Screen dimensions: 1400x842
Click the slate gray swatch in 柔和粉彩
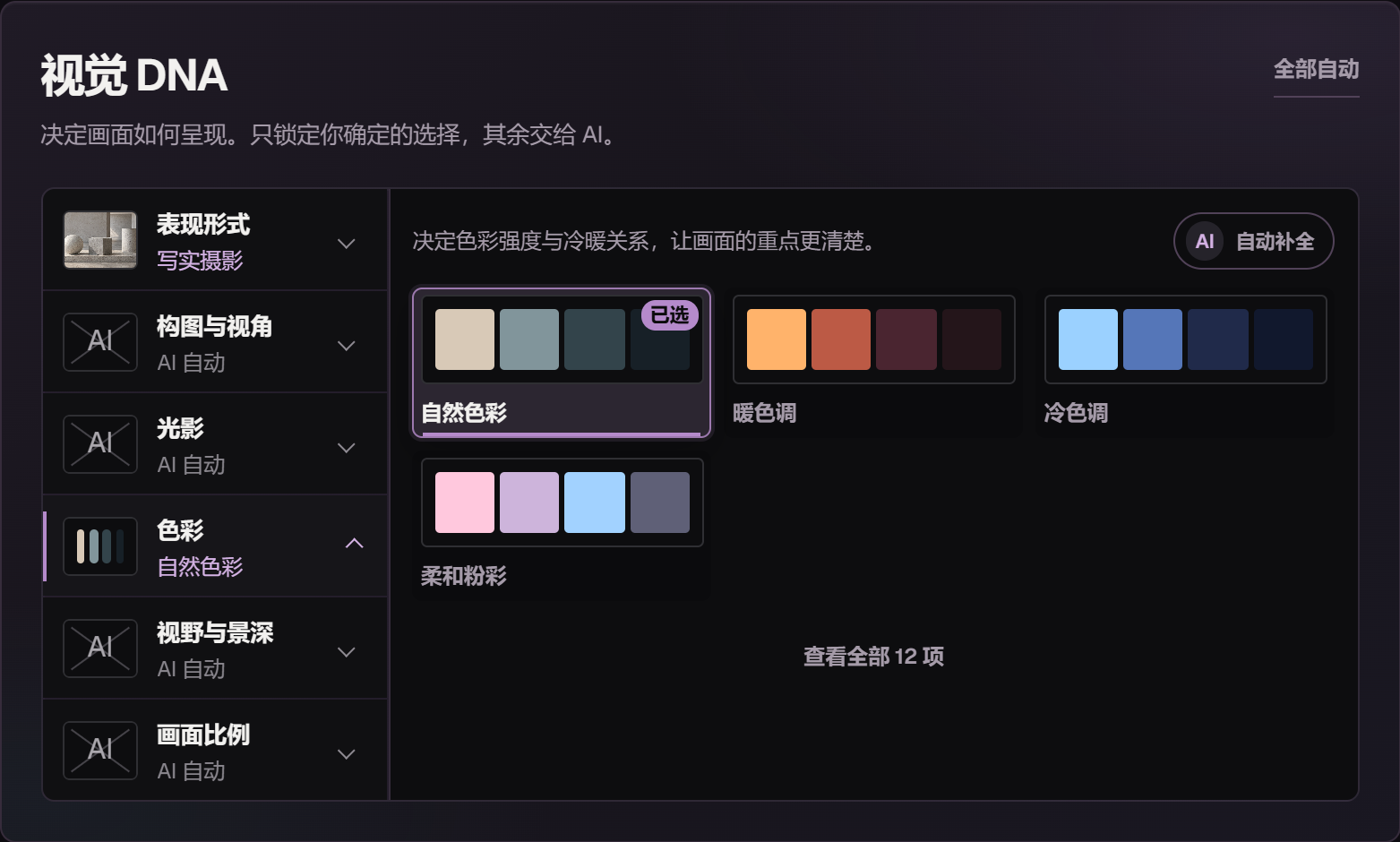point(660,503)
